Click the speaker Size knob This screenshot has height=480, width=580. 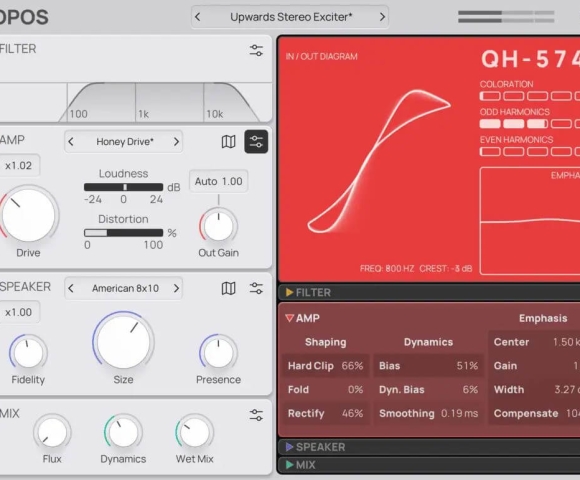pyautogui.click(x=123, y=342)
